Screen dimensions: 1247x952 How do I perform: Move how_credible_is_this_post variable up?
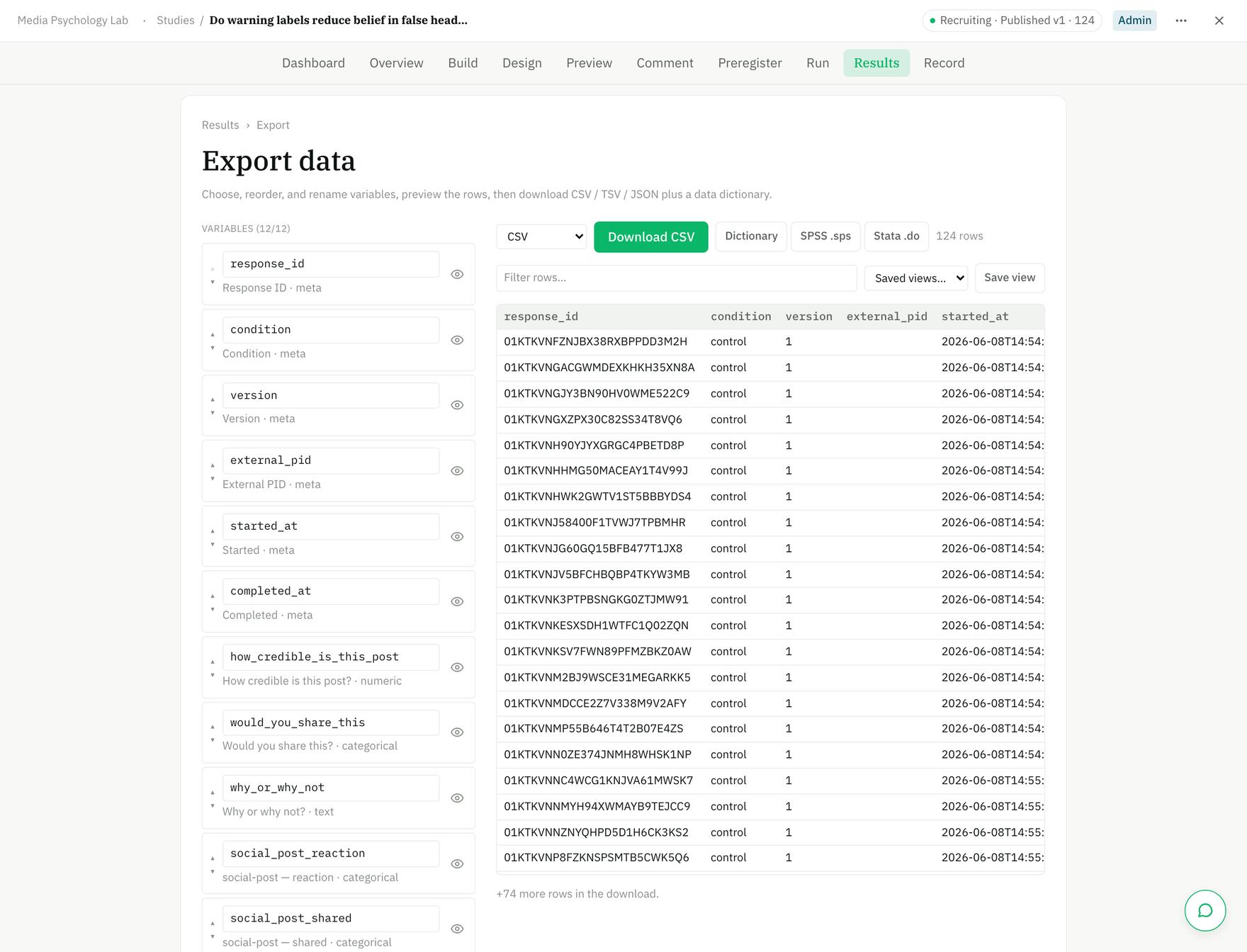(213, 662)
